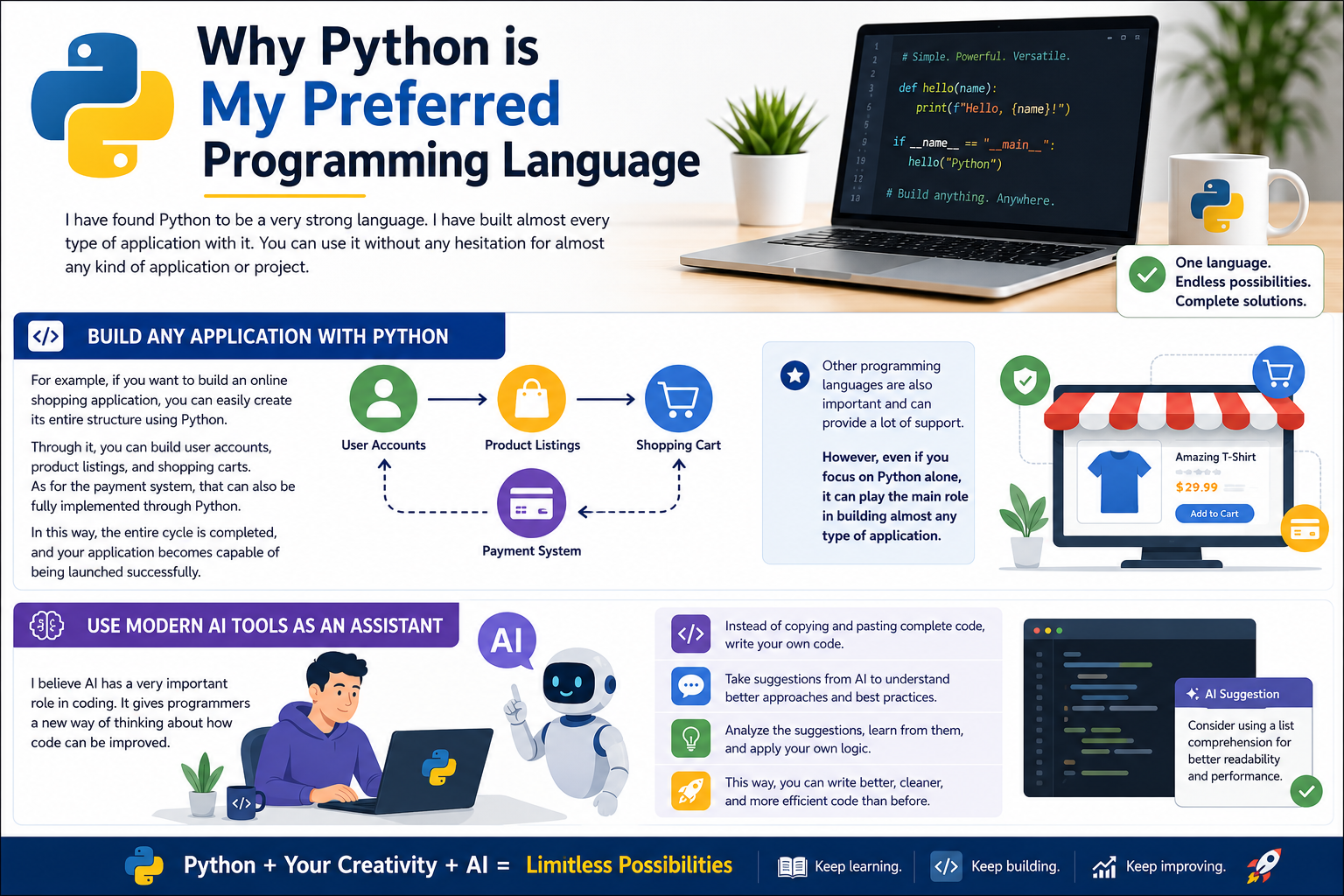
Task: Click the orange rocket icon beside 'This way, you can write better'
Action: tap(690, 790)
